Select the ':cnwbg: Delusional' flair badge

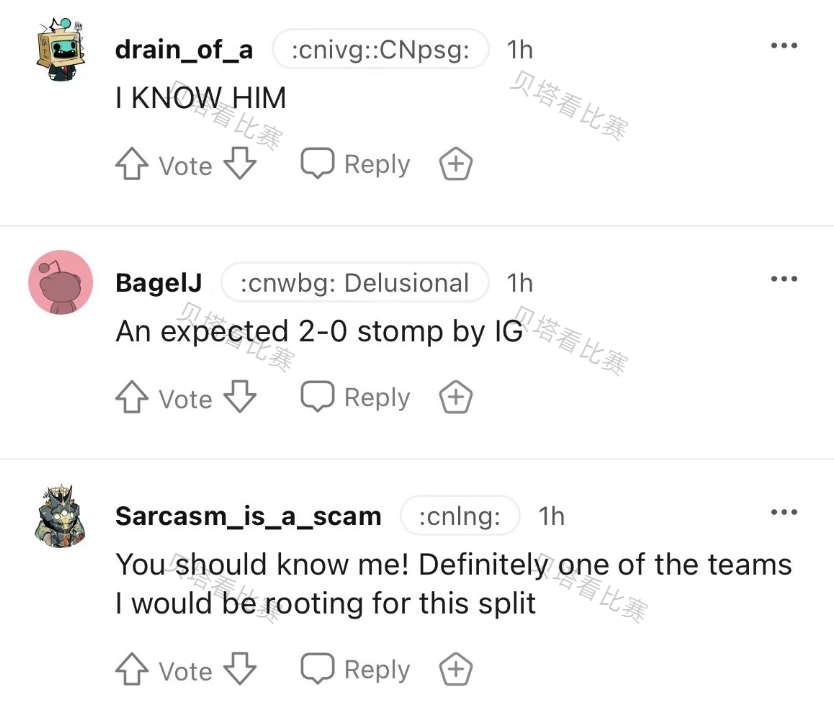pyautogui.click(x=354, y=283)
